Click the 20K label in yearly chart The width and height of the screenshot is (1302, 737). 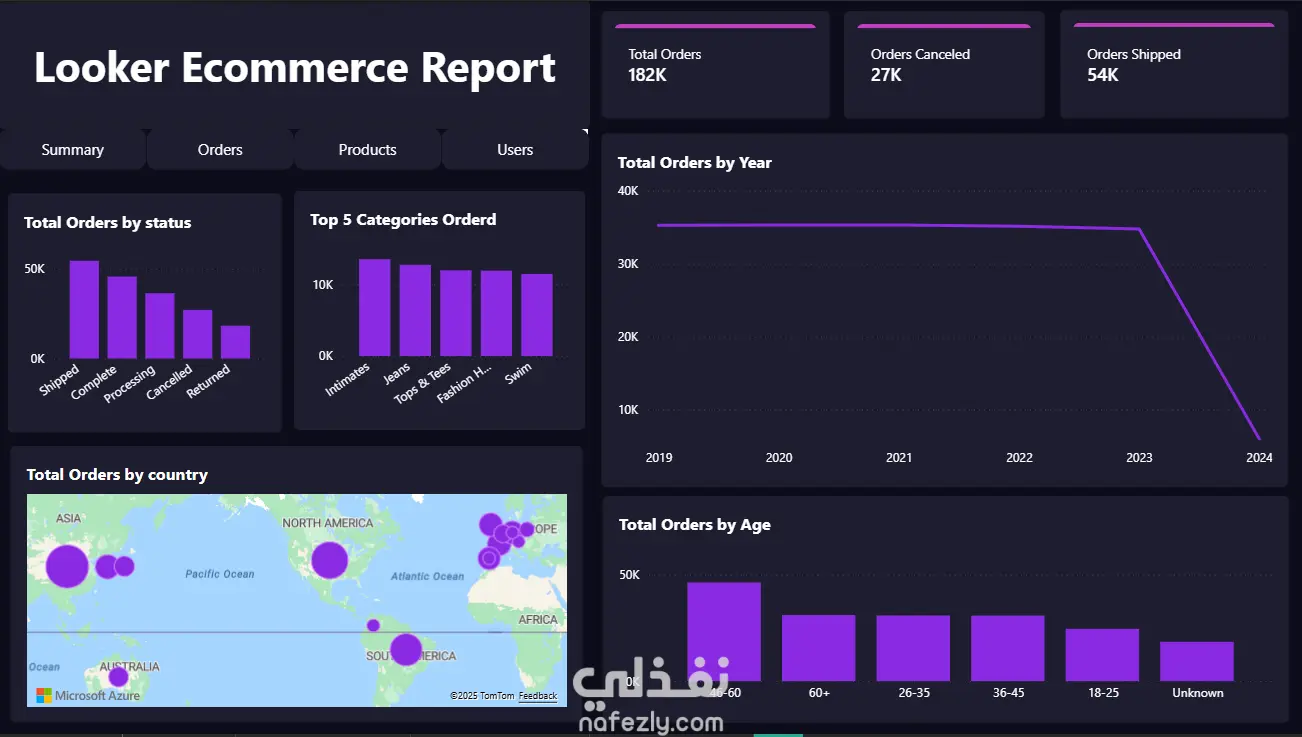tap(628, 336)
